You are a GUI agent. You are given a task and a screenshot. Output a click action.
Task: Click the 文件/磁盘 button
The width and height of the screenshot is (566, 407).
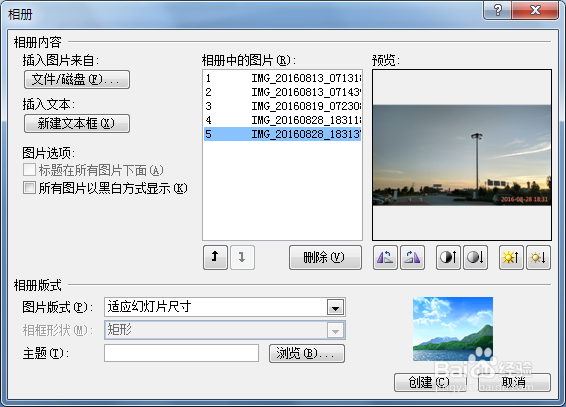point(77,79)
